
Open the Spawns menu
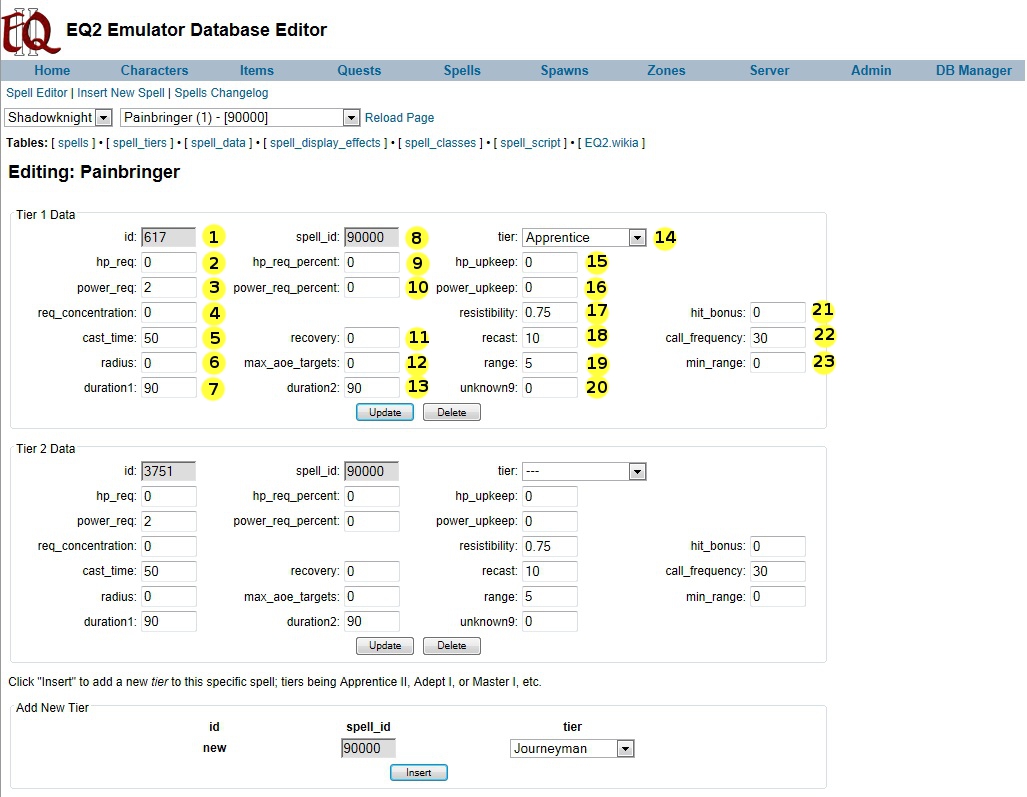coord(564,70)
